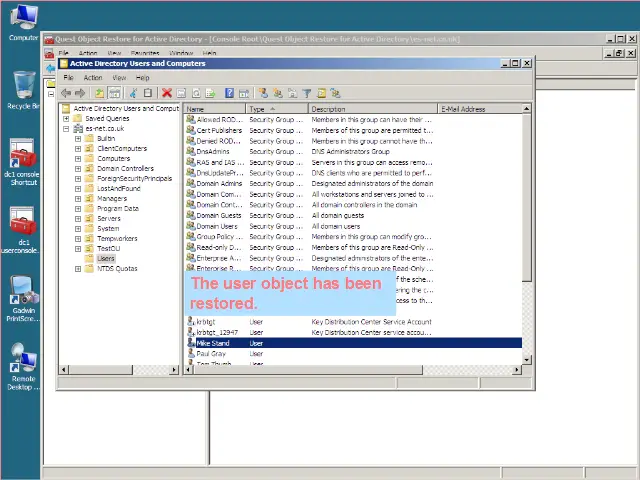
Task: Delete selected object with red X icon
Action: tap(167, 93)
